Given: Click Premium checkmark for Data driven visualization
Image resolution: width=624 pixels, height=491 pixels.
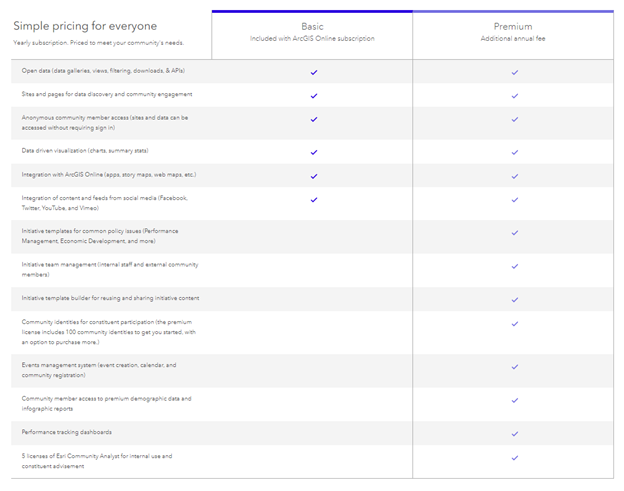Looking at the screenshot, I should click(515, 152).
